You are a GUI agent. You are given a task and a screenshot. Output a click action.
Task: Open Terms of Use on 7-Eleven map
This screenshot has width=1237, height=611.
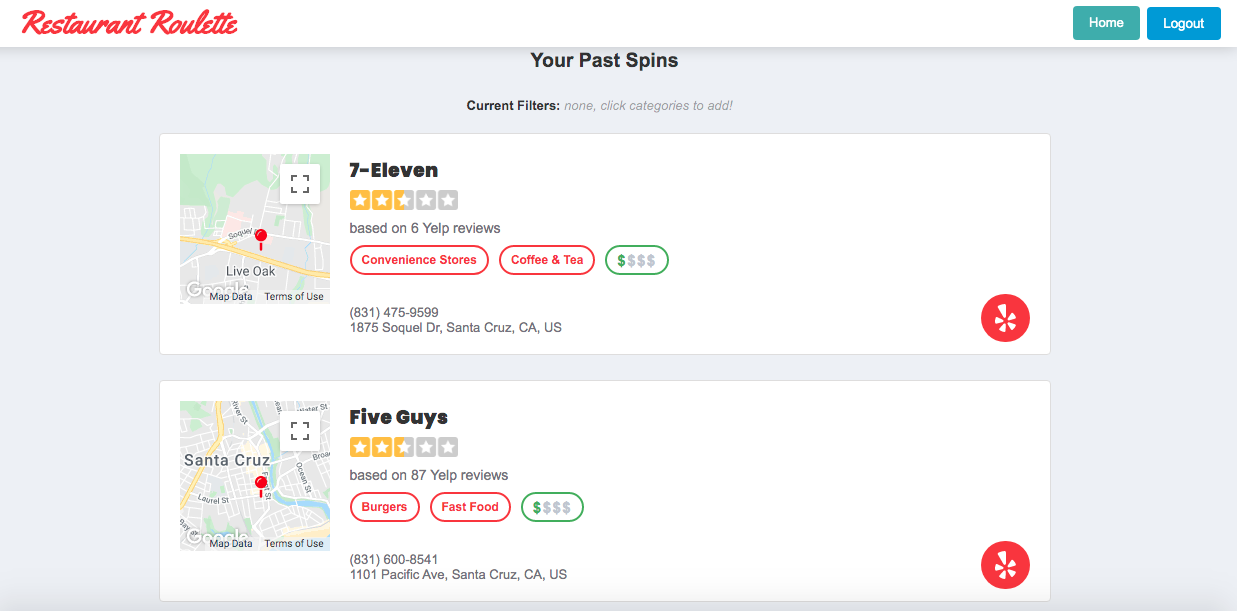(294, 297)
